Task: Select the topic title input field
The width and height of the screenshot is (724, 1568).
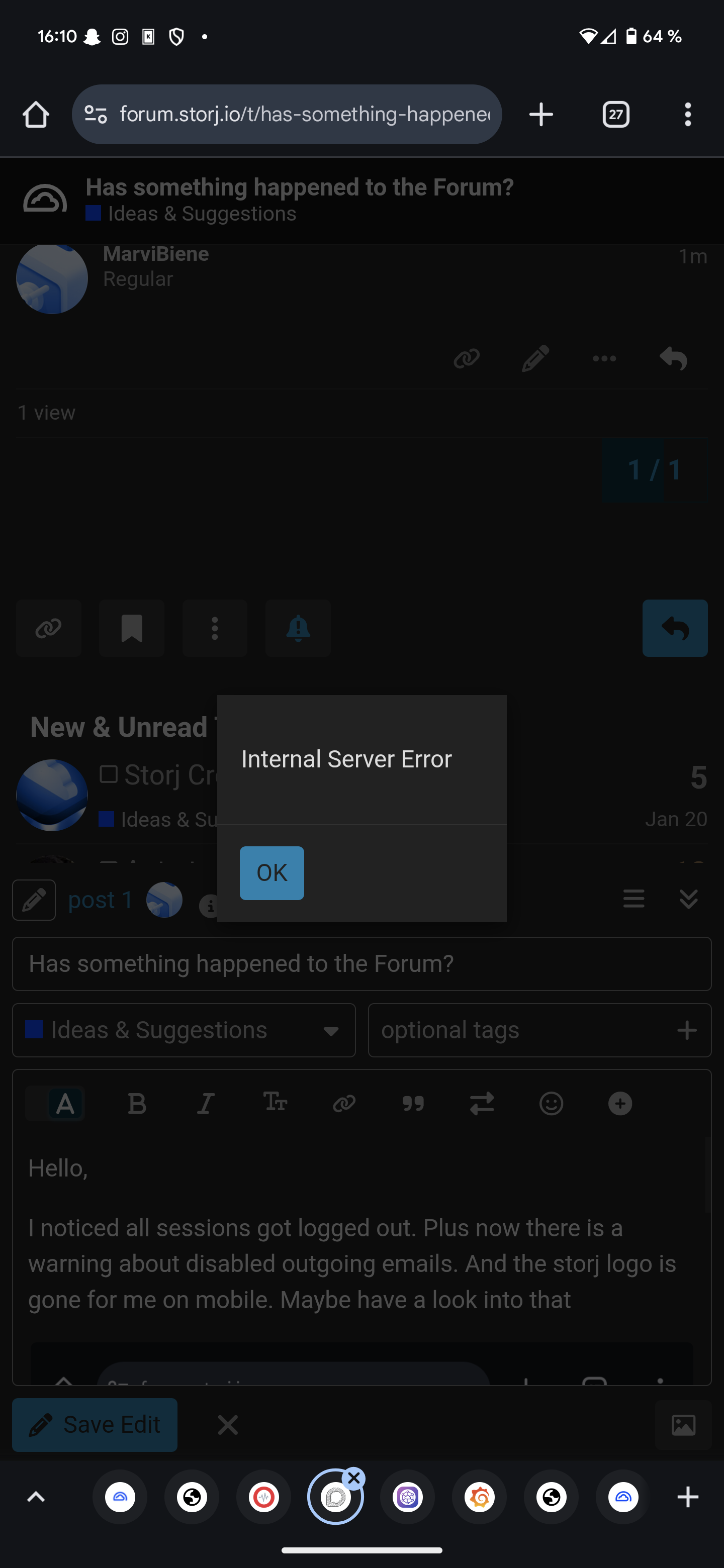Action: (x=361, y=963)
